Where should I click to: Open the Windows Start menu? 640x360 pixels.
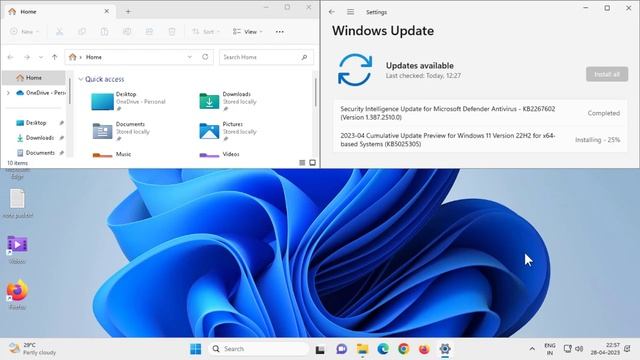point(196,349)
